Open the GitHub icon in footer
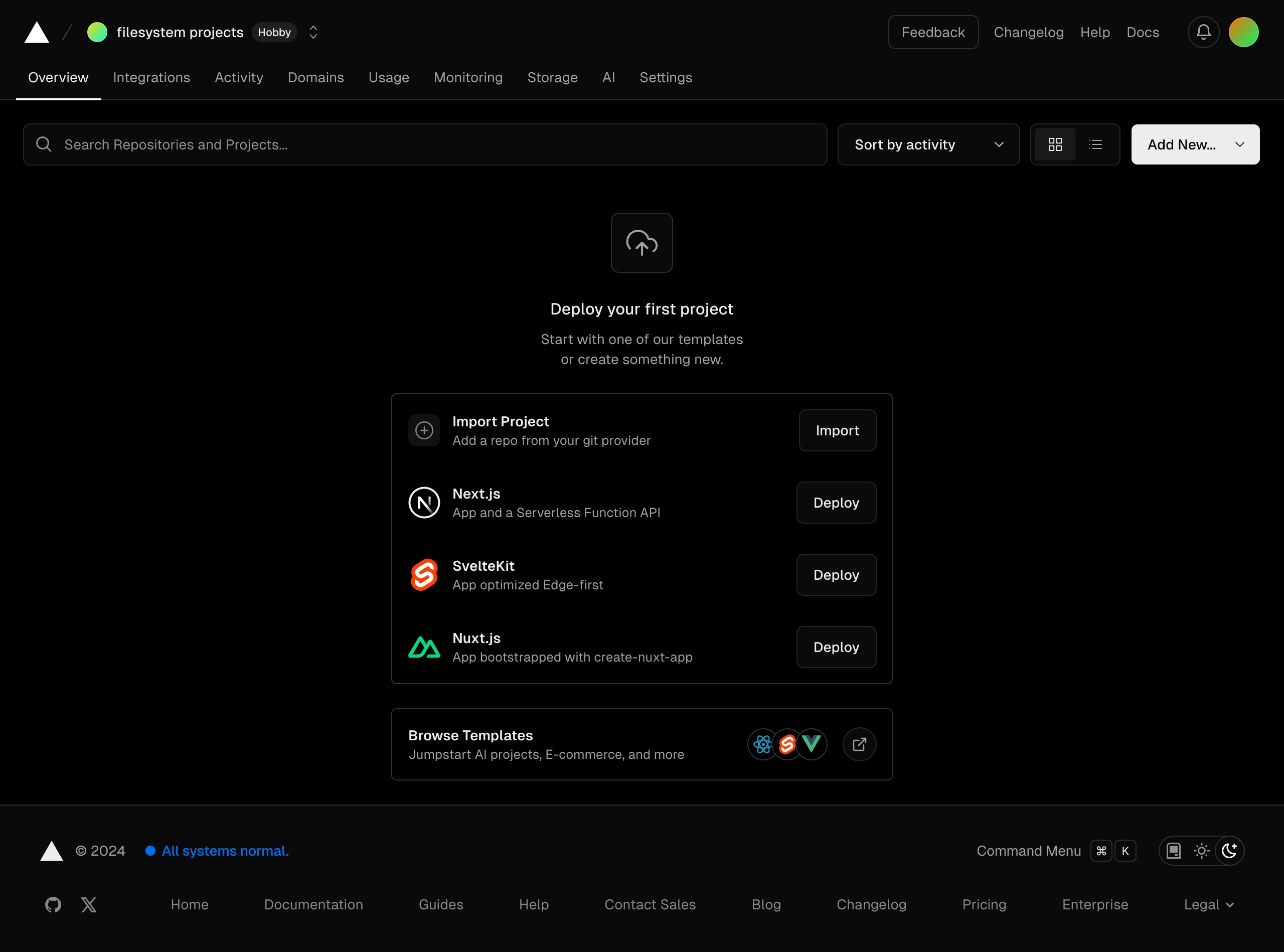 pos(53,905)
